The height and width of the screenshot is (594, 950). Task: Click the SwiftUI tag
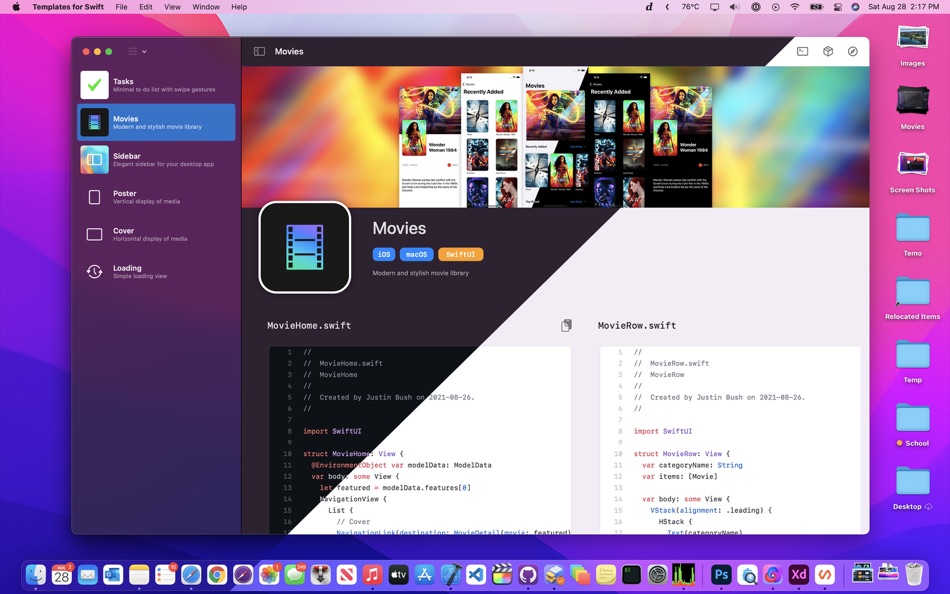tap(460, 255)
